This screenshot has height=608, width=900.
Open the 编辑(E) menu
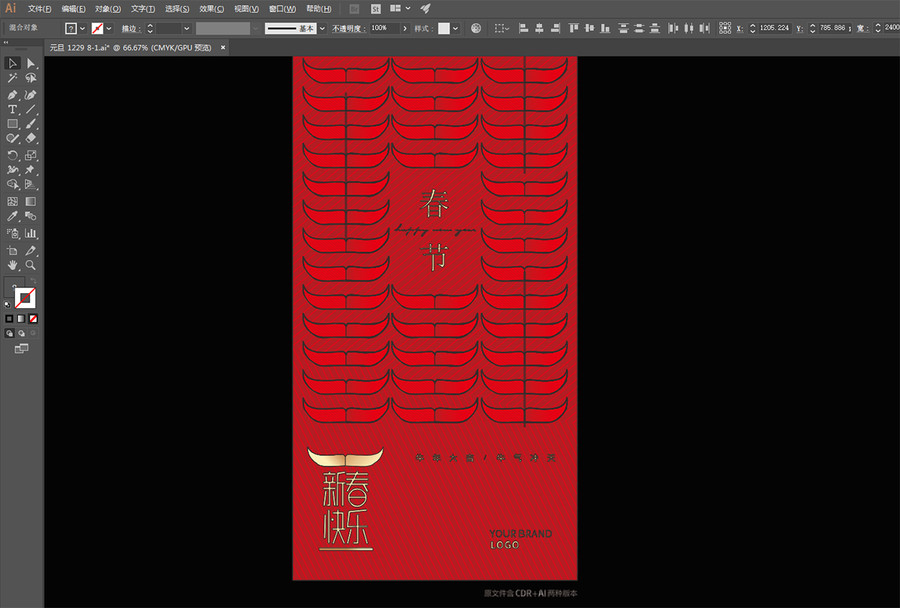[73, 9]
